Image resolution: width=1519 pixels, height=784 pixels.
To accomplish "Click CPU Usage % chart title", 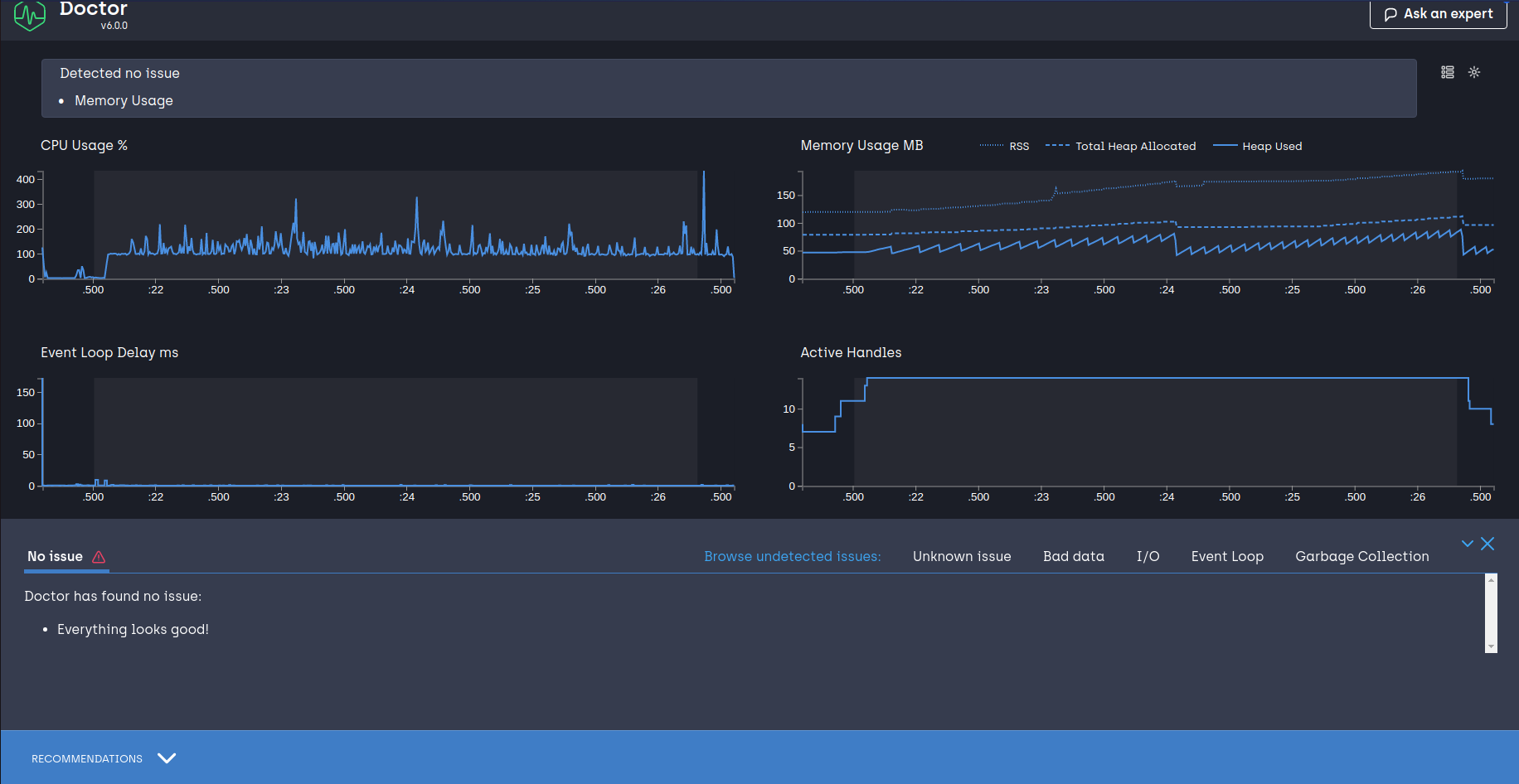I will (x=84, y=145).
